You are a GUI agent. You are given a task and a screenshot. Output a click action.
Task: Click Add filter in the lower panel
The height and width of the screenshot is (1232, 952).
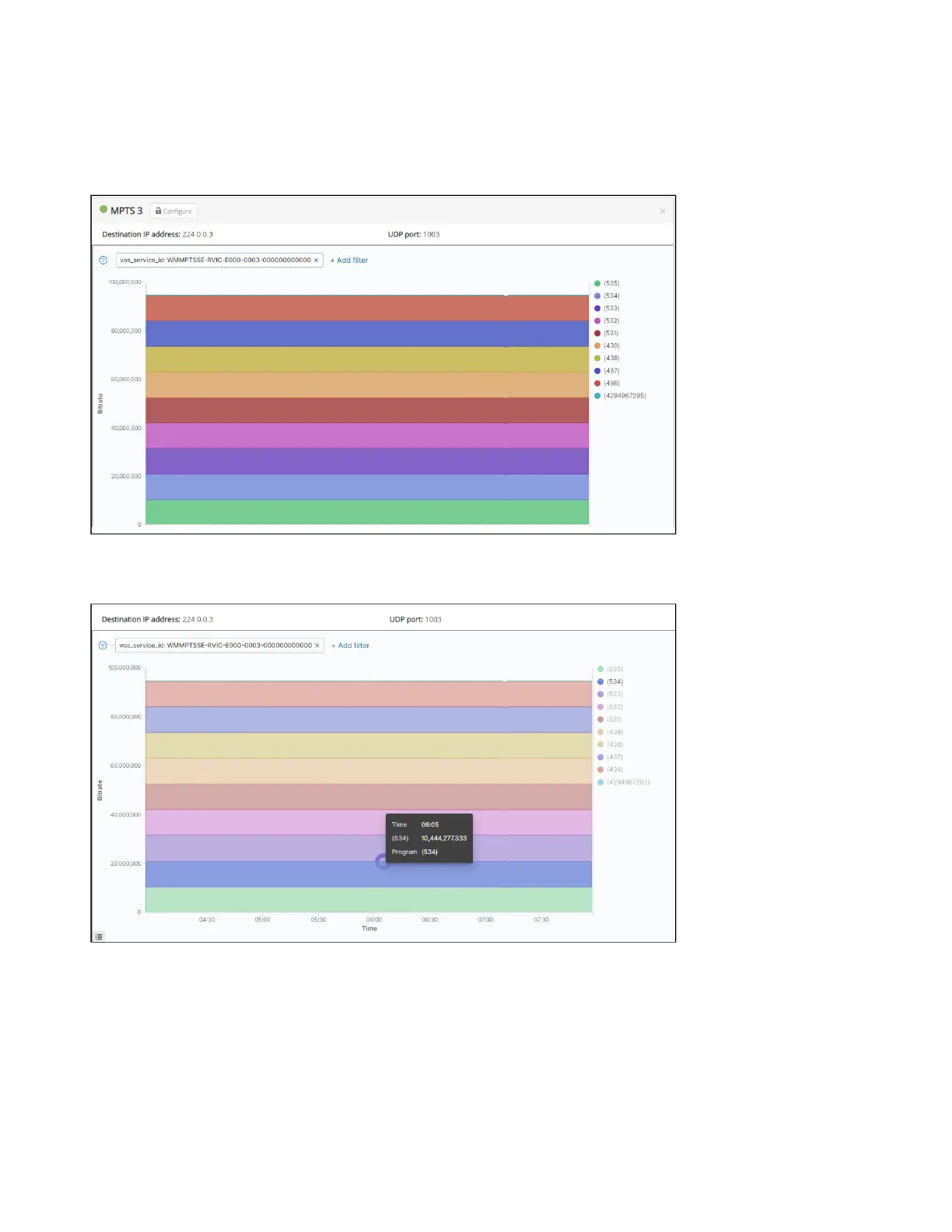(x=351, y=646)
